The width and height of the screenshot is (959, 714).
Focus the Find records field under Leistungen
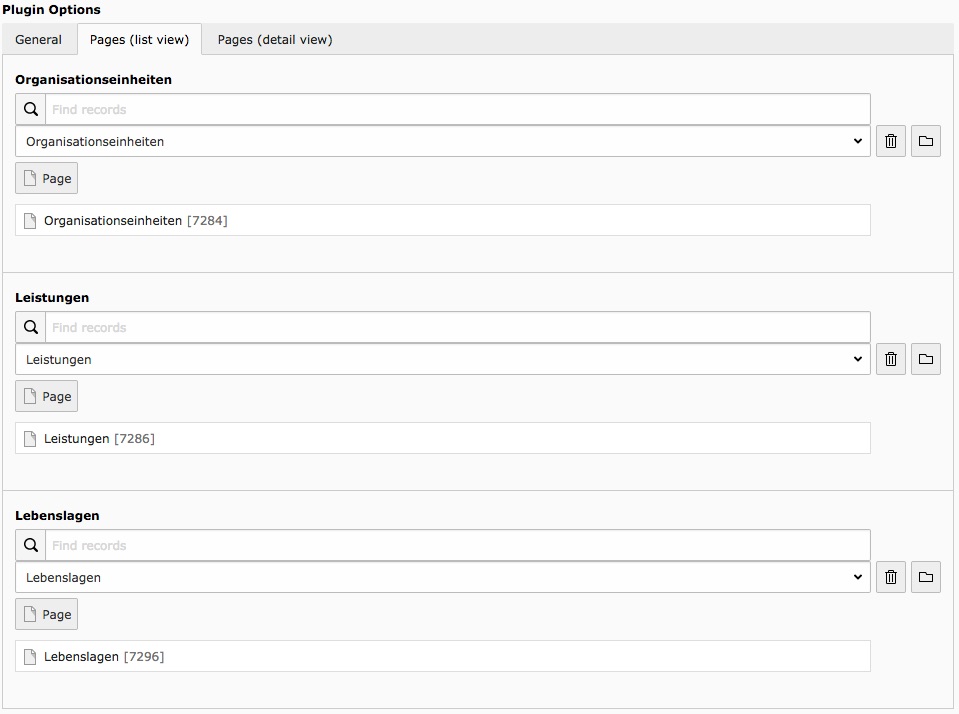[x=457, y=327]
